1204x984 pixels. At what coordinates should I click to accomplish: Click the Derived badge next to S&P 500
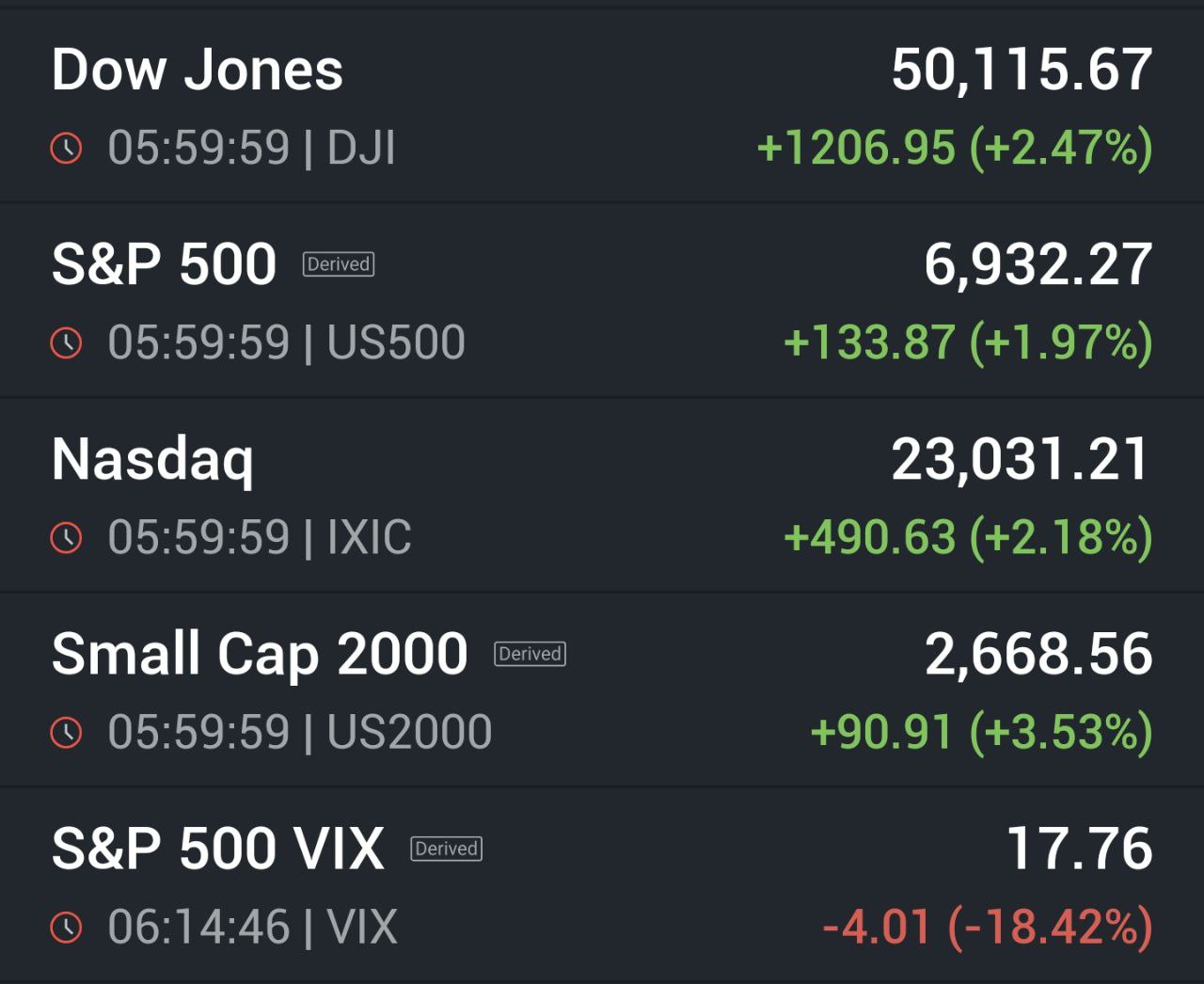(x=339, y=264)
